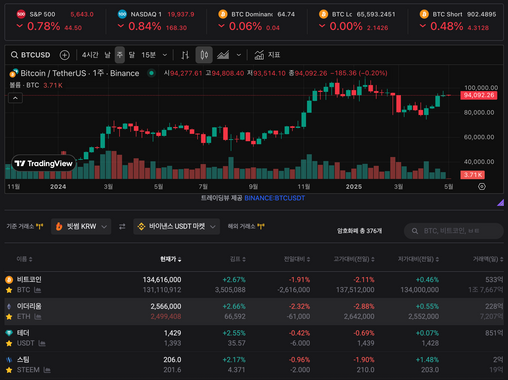
Task: Focus the coin search input field
Action: click(454, 231)
